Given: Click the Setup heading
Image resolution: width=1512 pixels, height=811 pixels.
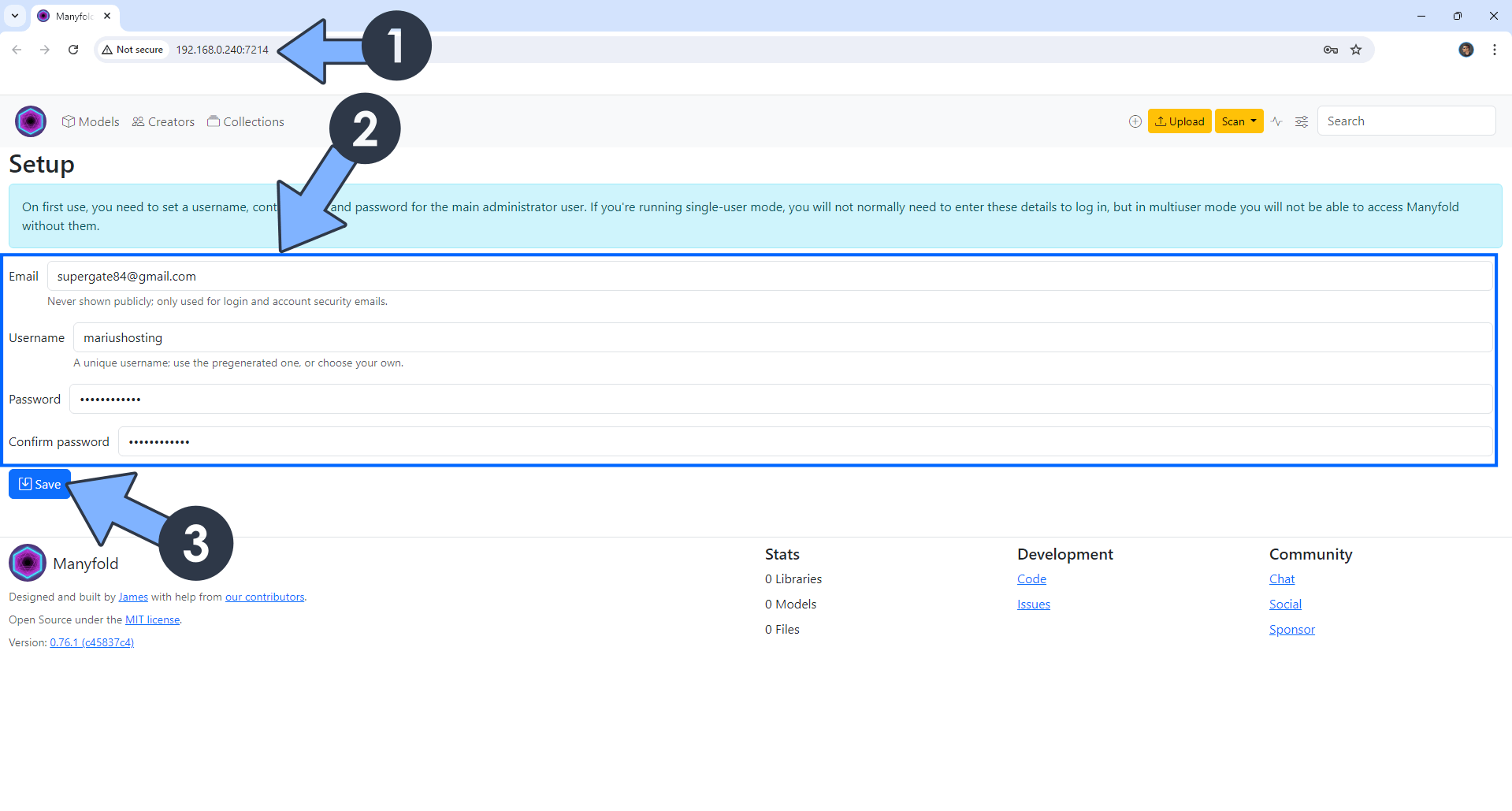Looking at the screenshot, I should [42, 164].
